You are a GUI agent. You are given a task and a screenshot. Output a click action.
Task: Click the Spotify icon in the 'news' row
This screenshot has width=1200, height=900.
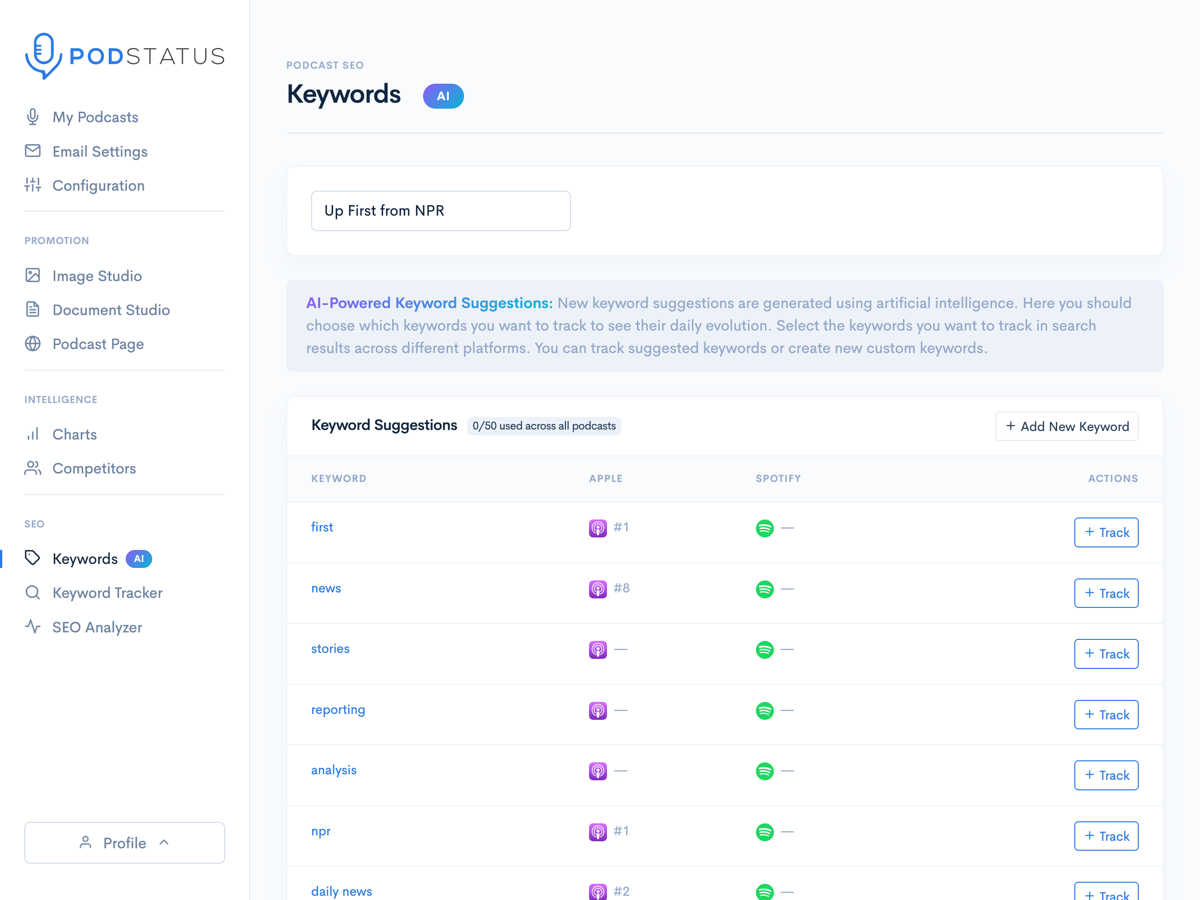[764, 588]
